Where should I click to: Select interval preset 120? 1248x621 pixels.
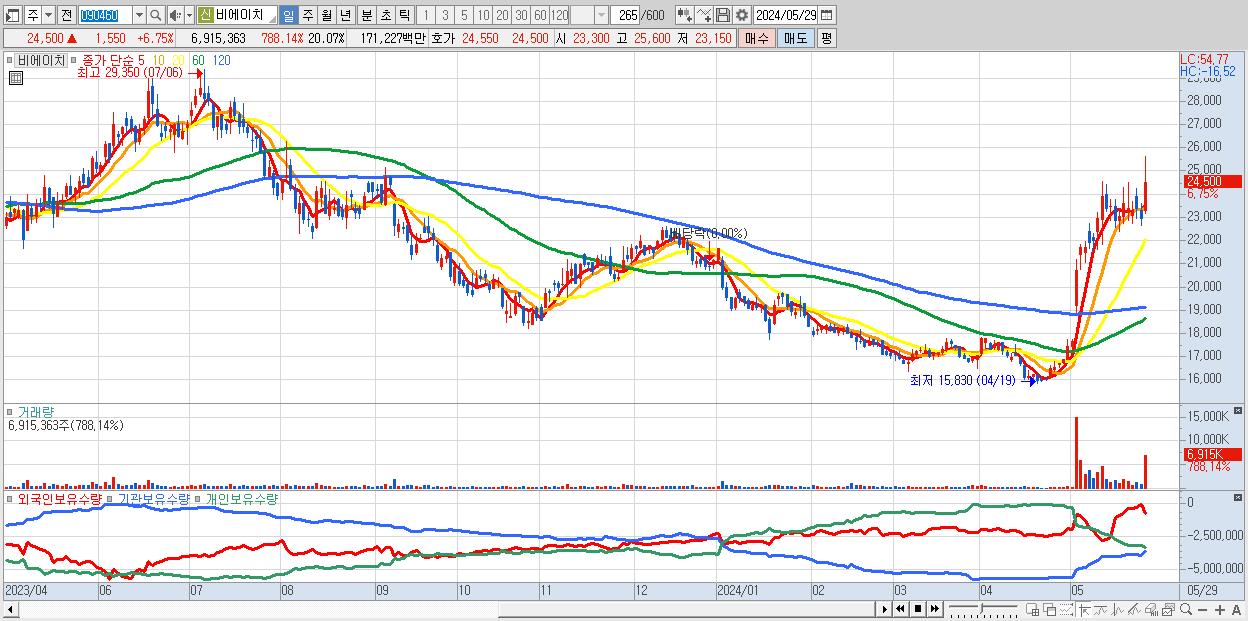[x=559, y=15]
